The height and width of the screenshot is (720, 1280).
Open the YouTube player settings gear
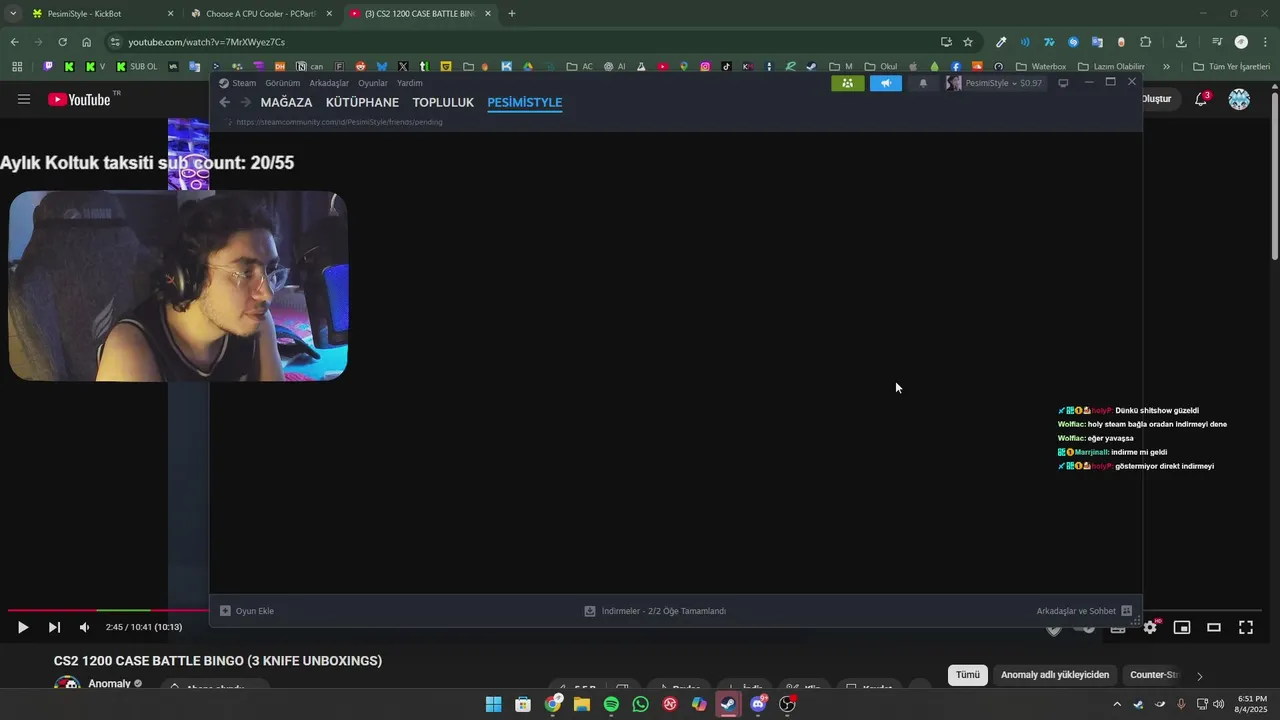[1150, 627]
